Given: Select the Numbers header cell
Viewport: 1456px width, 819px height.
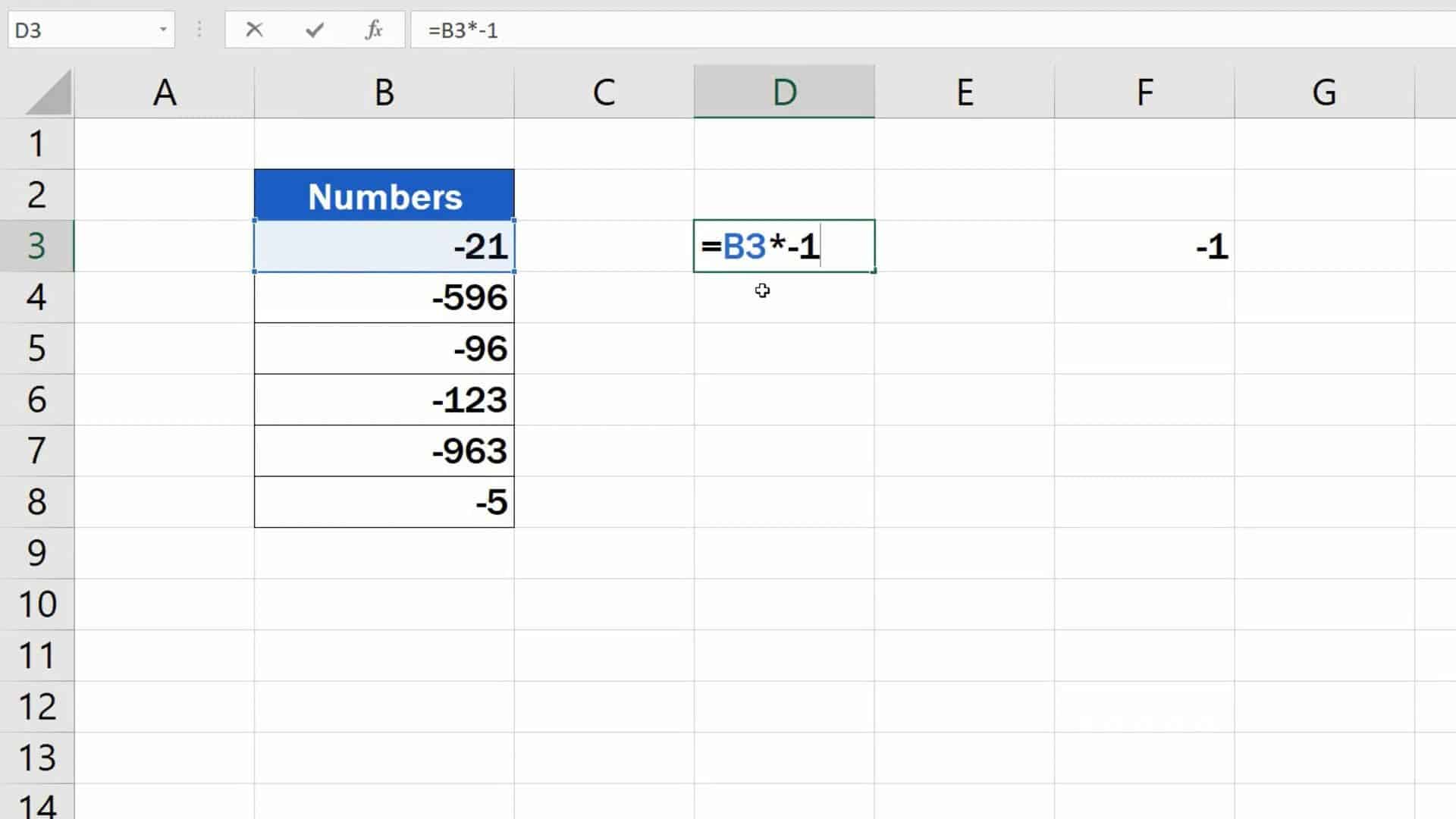Looking at the screenshot, I should 384,194.
